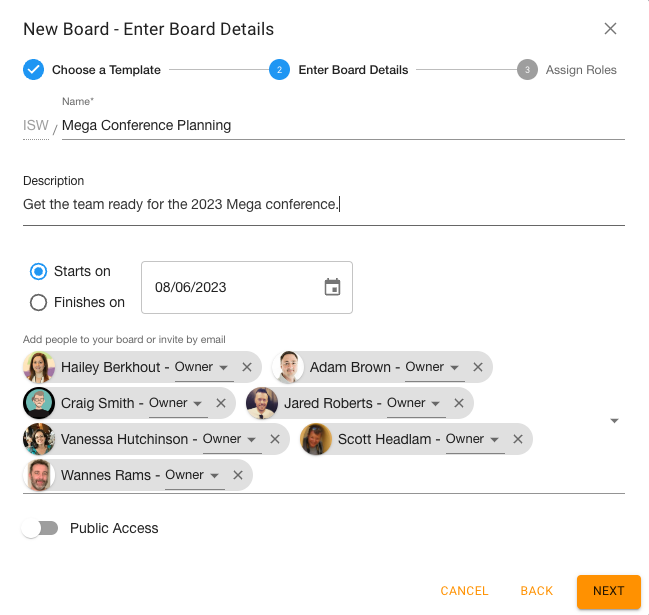Expand the people list dropdown arrow

pyautogui.click(x=615, y=421)
